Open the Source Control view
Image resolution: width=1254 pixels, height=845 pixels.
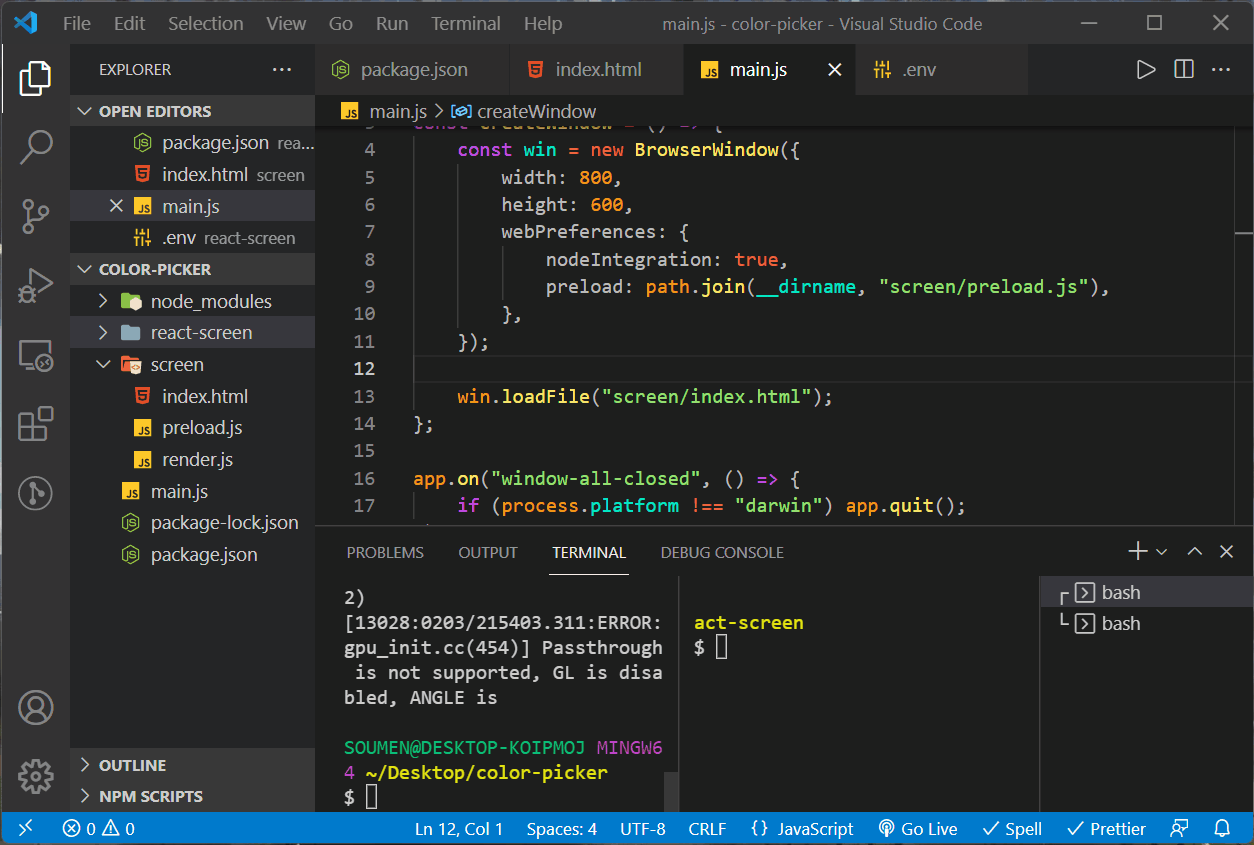(36, 216)
